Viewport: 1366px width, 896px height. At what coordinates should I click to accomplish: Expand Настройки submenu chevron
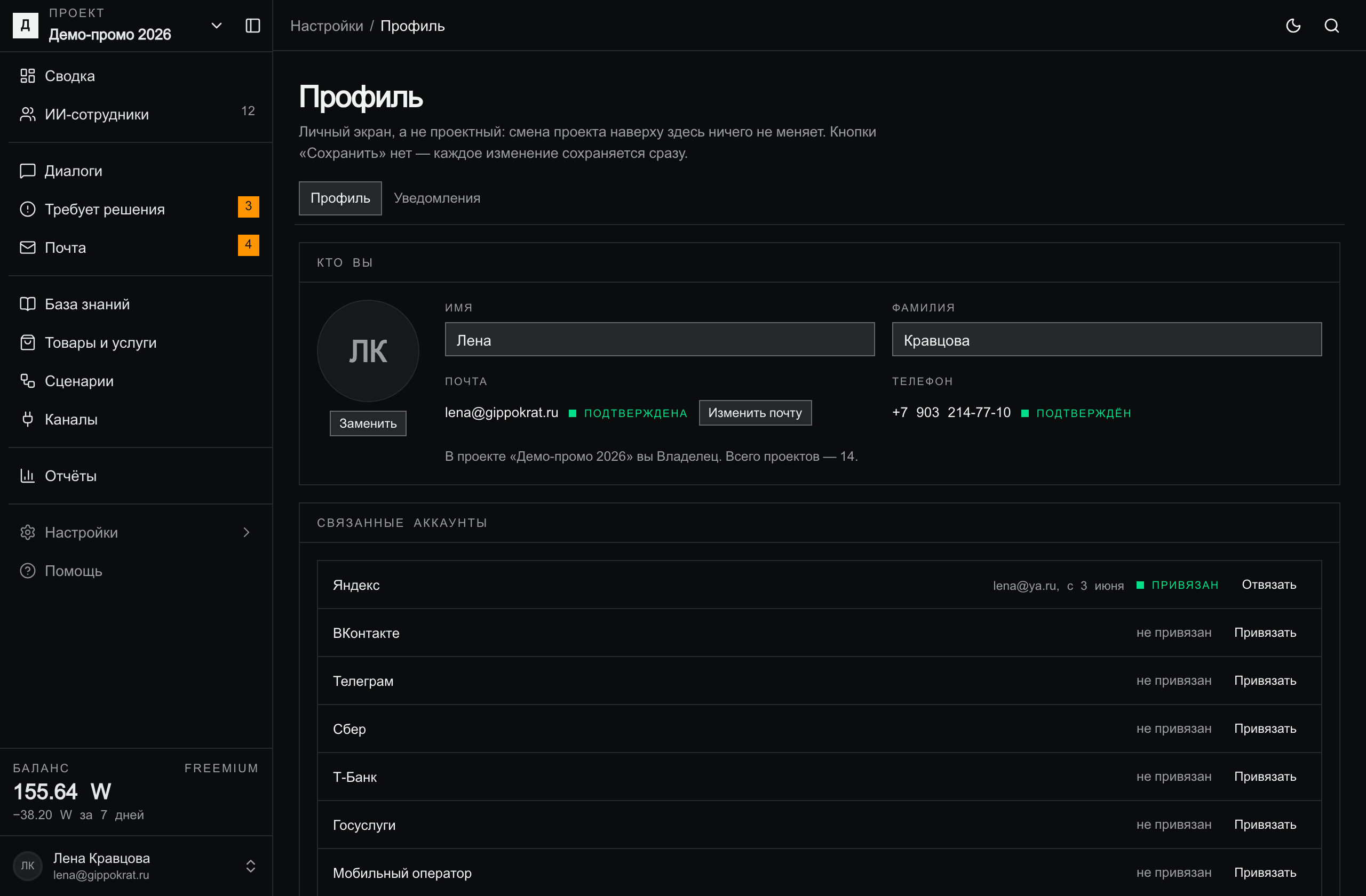click(x=246, y=532)
